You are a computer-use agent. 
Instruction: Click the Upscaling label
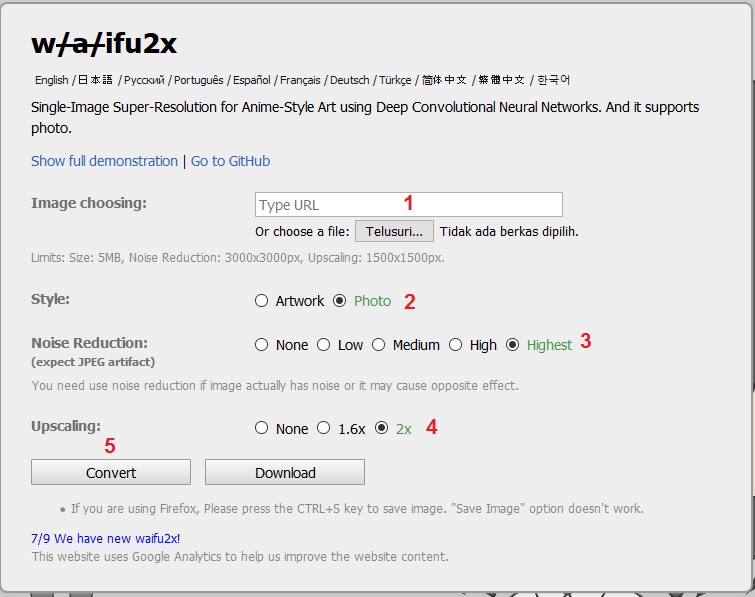pos(66,426)
